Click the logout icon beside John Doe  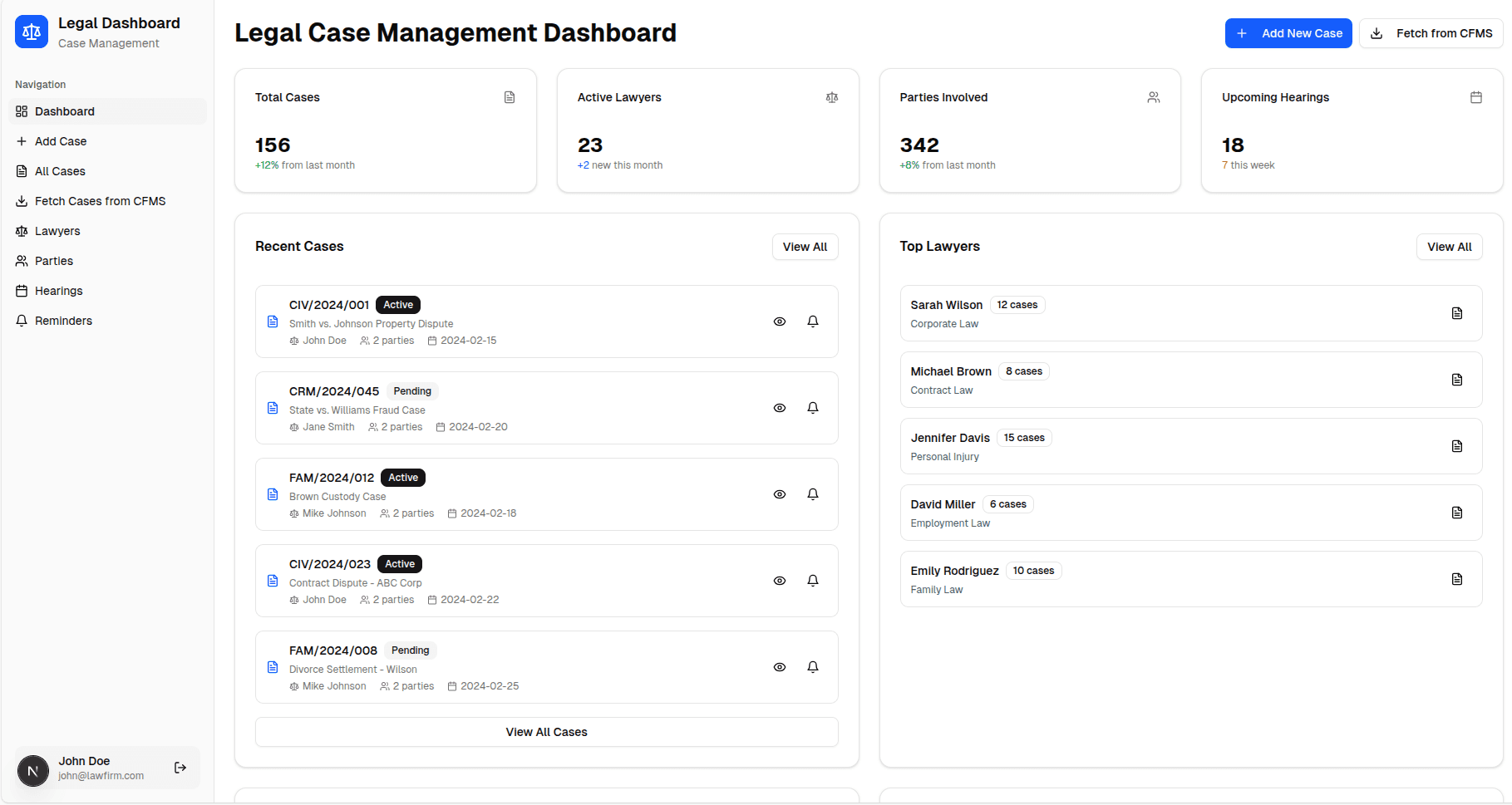[x=180, y=768]
